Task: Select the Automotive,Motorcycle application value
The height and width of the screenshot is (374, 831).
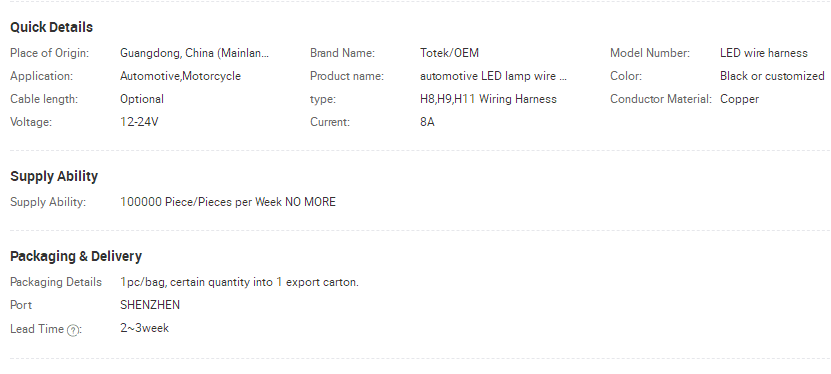Action: (180, 76)
